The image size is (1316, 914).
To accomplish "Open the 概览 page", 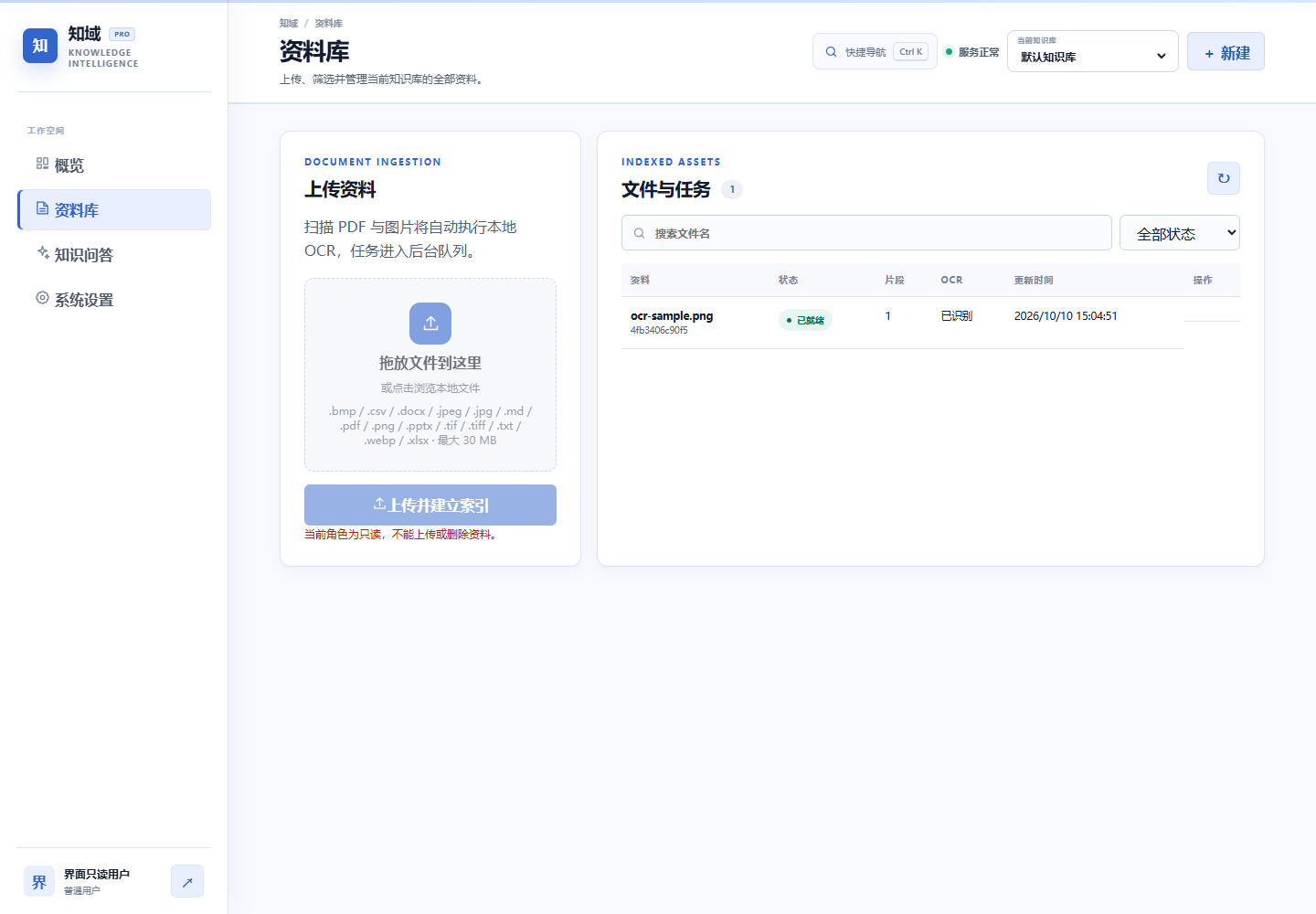I will click(x=114, y=165).
